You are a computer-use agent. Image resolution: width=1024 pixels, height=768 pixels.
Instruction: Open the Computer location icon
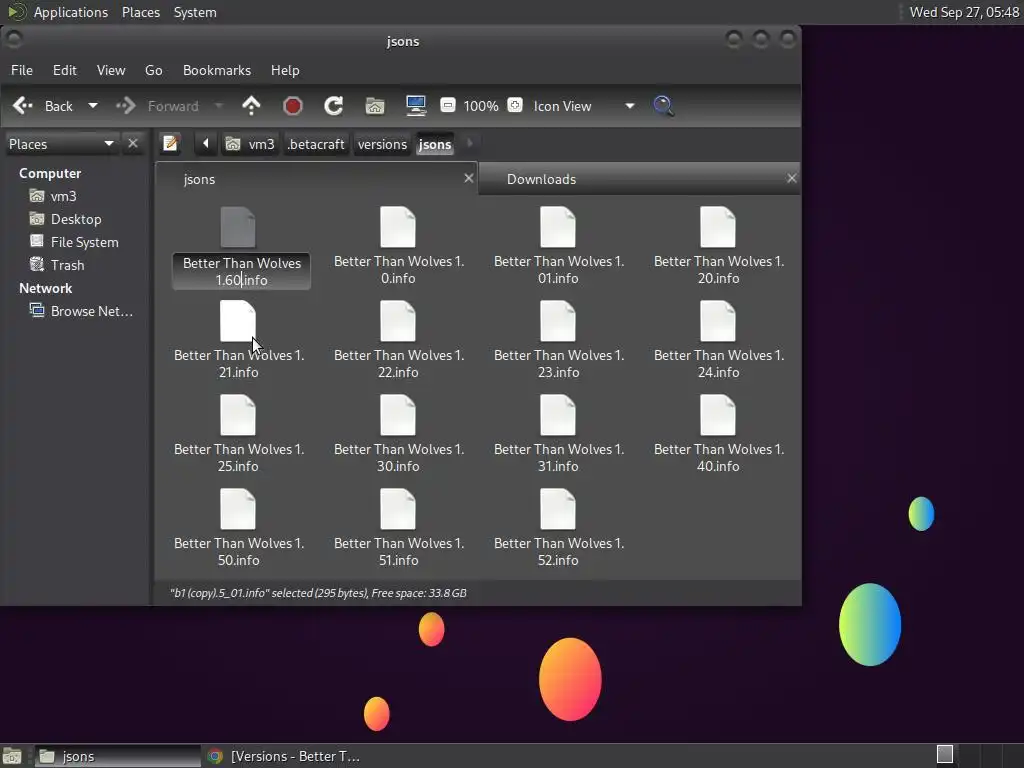click(416, 106)
